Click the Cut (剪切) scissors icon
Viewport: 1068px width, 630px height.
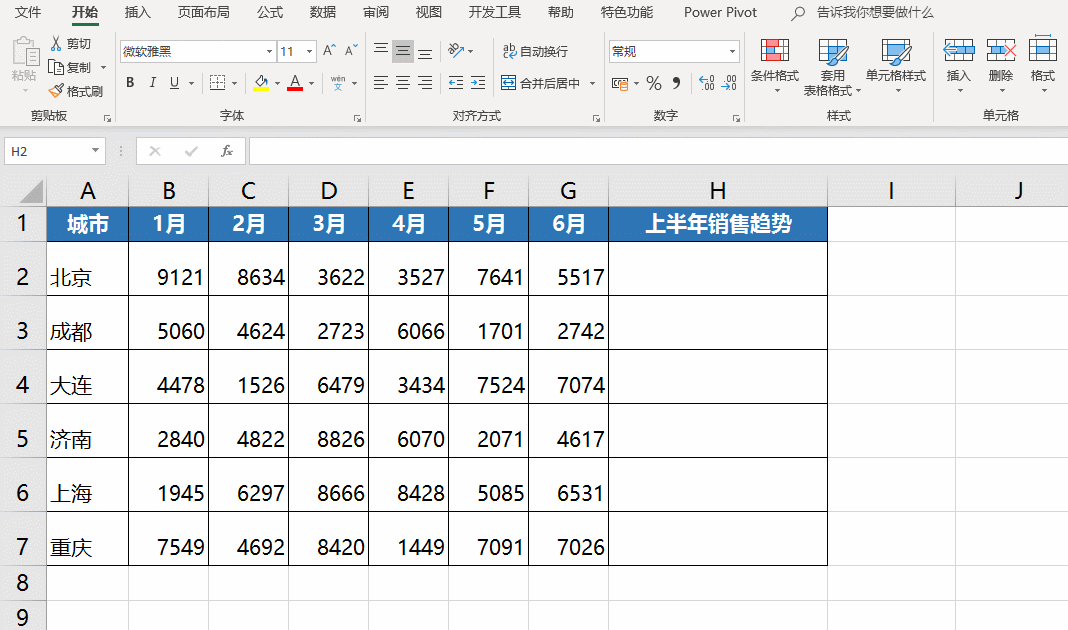(x=56, y=44)
